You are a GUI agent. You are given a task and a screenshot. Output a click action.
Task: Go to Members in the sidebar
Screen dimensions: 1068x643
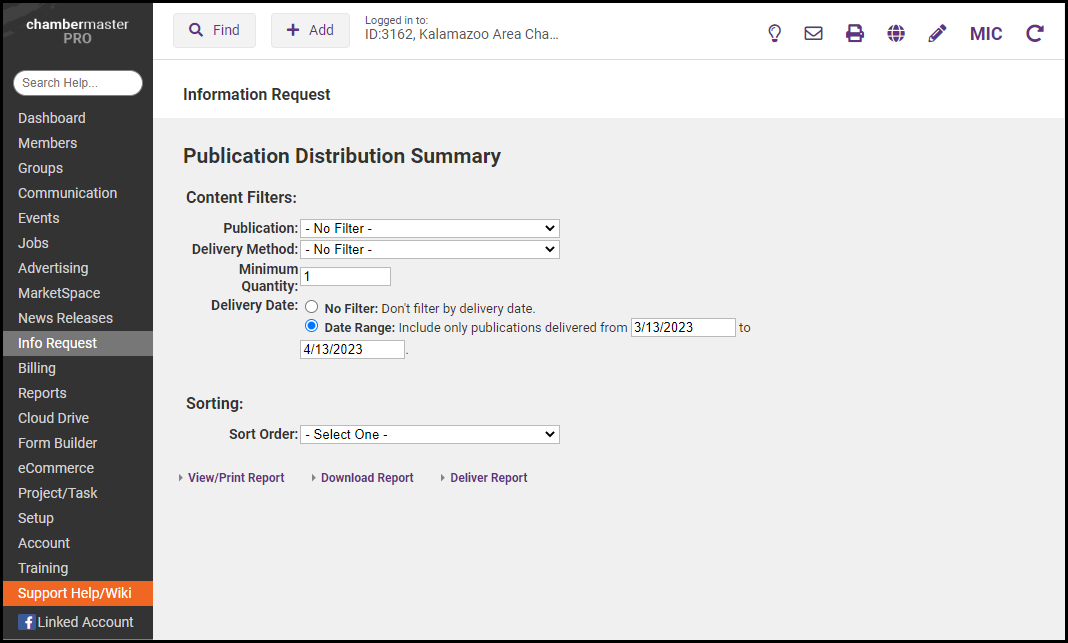tap(47, 143)
